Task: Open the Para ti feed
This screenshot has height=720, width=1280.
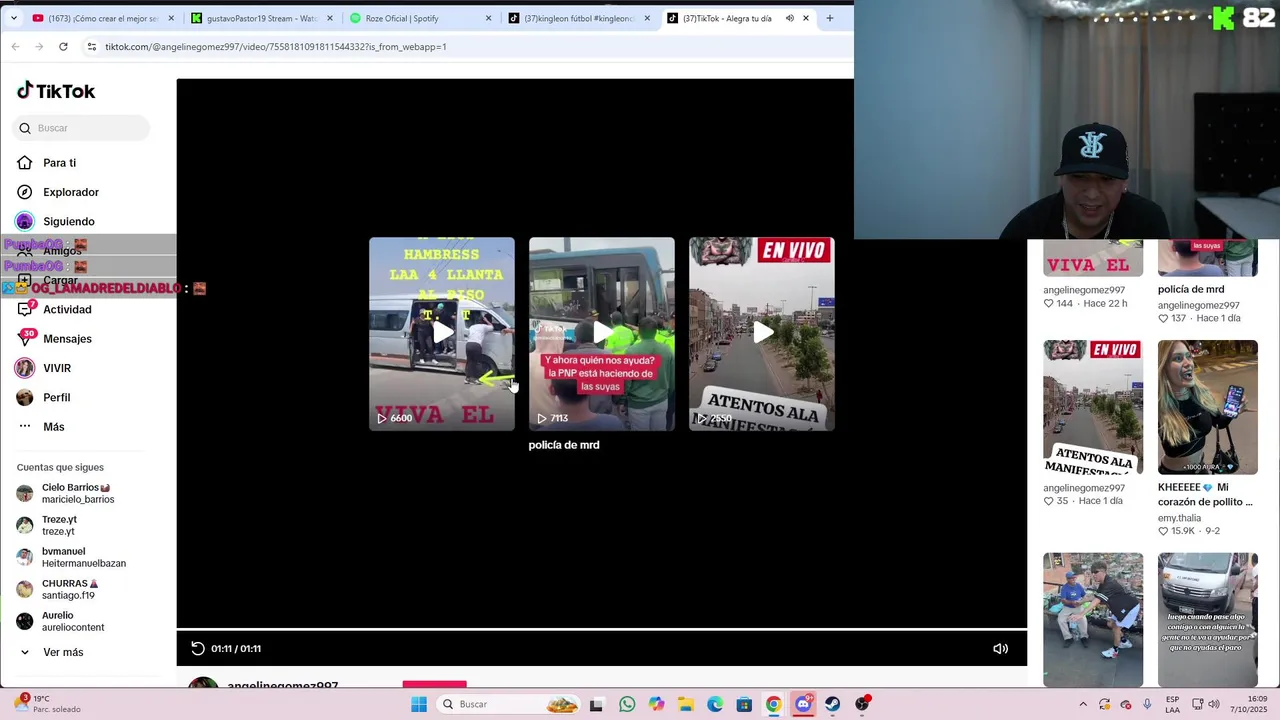Action: coord(59,163)
